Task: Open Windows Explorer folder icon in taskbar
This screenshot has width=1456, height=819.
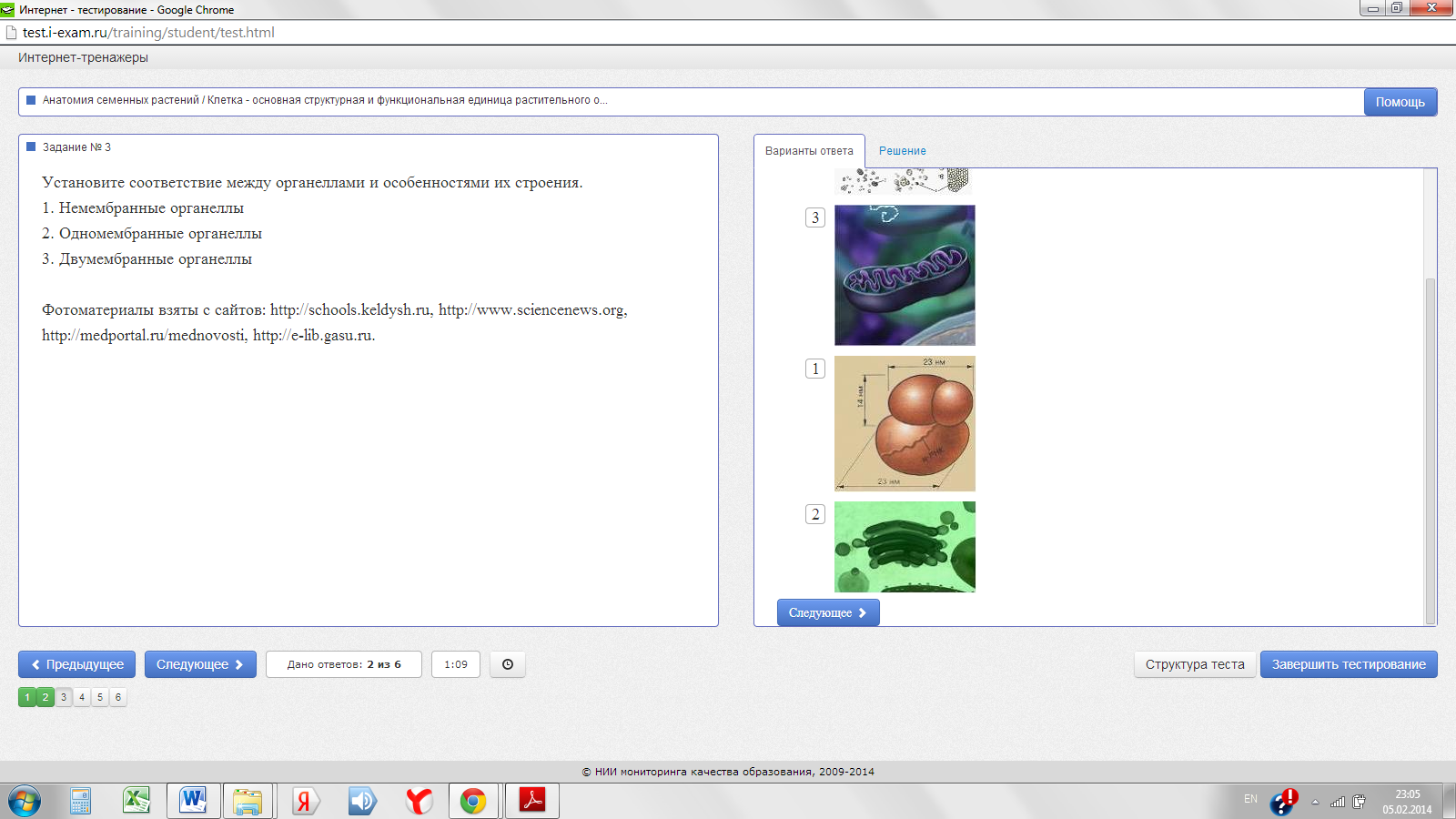Action: pos(248,801)
